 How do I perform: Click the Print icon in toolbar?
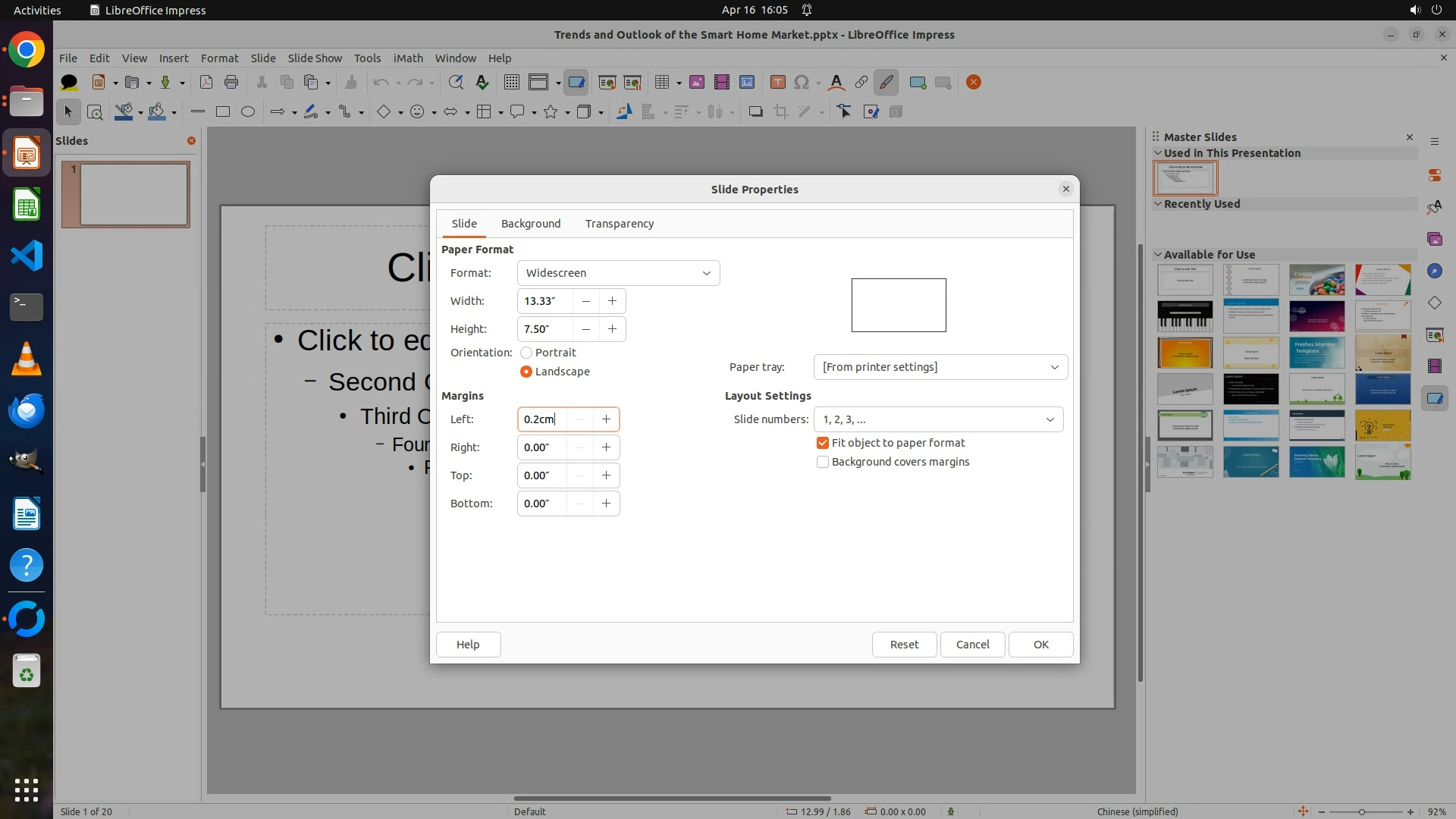pyautogui.click(x=231, y=83)
